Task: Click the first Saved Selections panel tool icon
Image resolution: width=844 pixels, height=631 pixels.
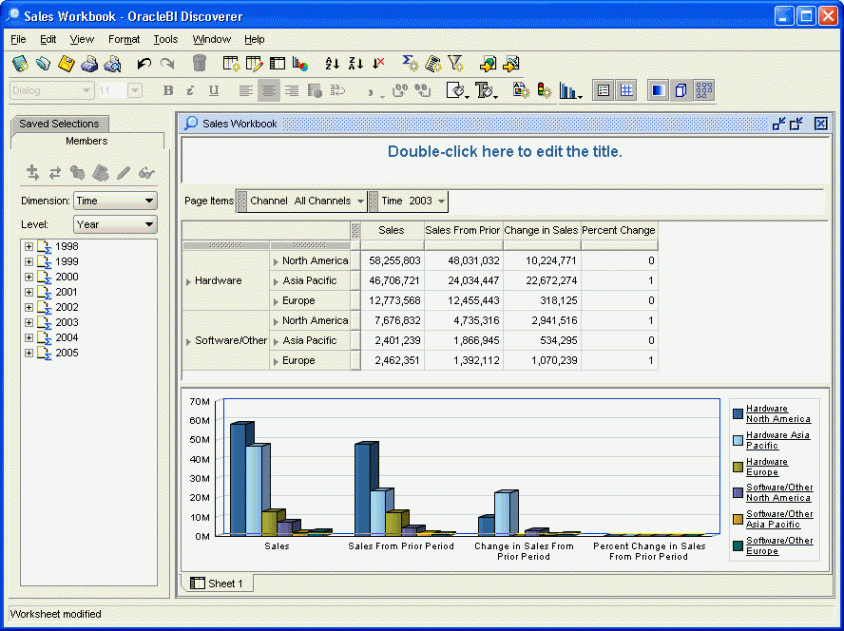Action: [x=32, y=173]
